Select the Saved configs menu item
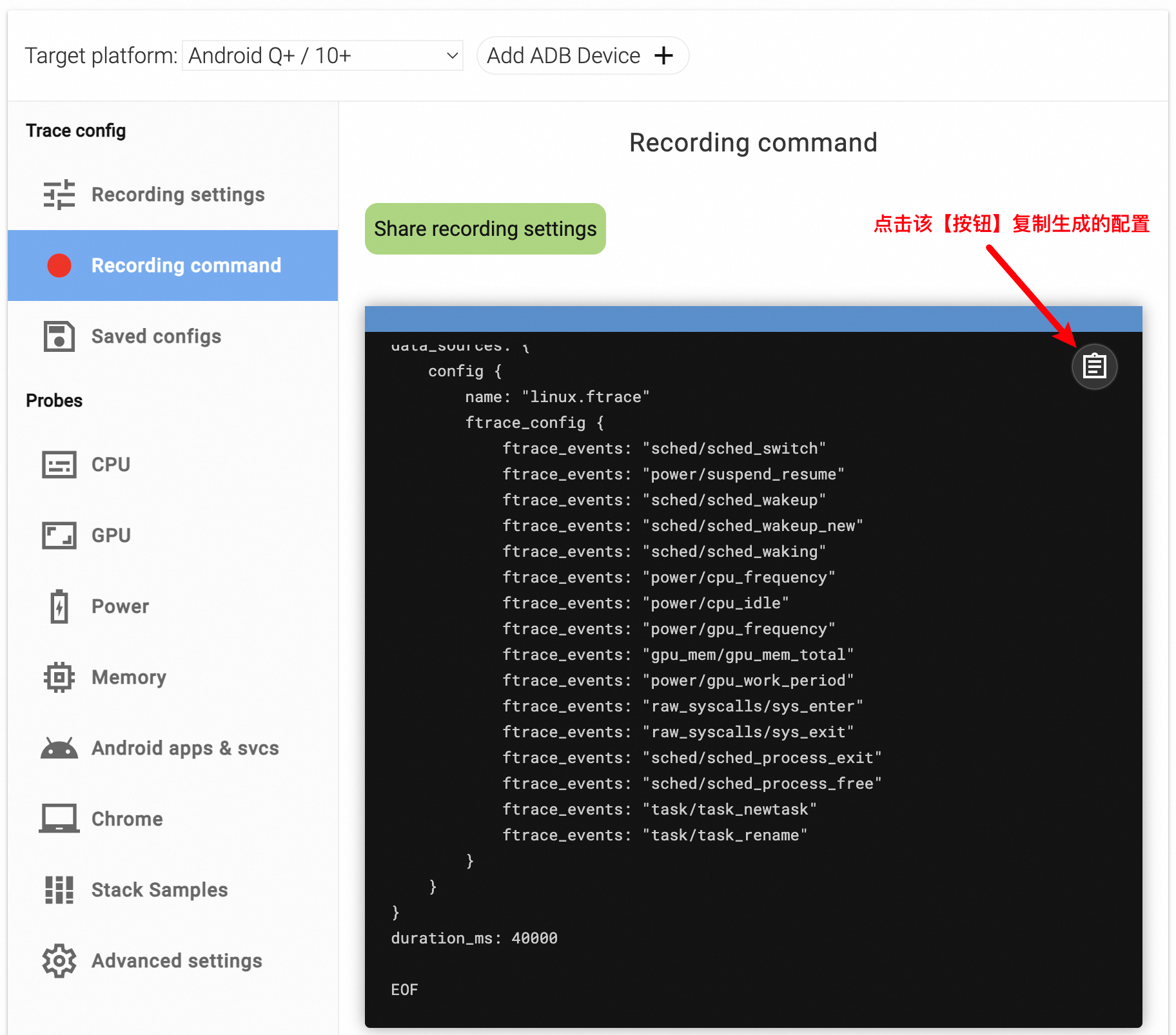Image resolution: width=1176 pixels, height=1035 pixels. pos(156,336)
